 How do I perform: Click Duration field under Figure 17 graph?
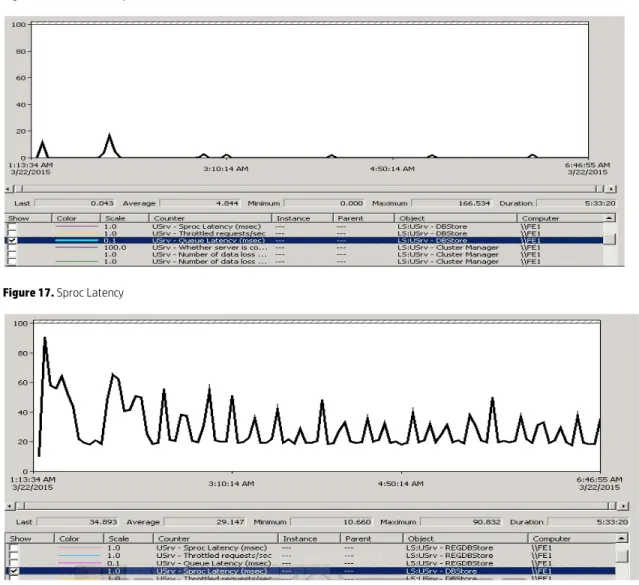[588, 522]
